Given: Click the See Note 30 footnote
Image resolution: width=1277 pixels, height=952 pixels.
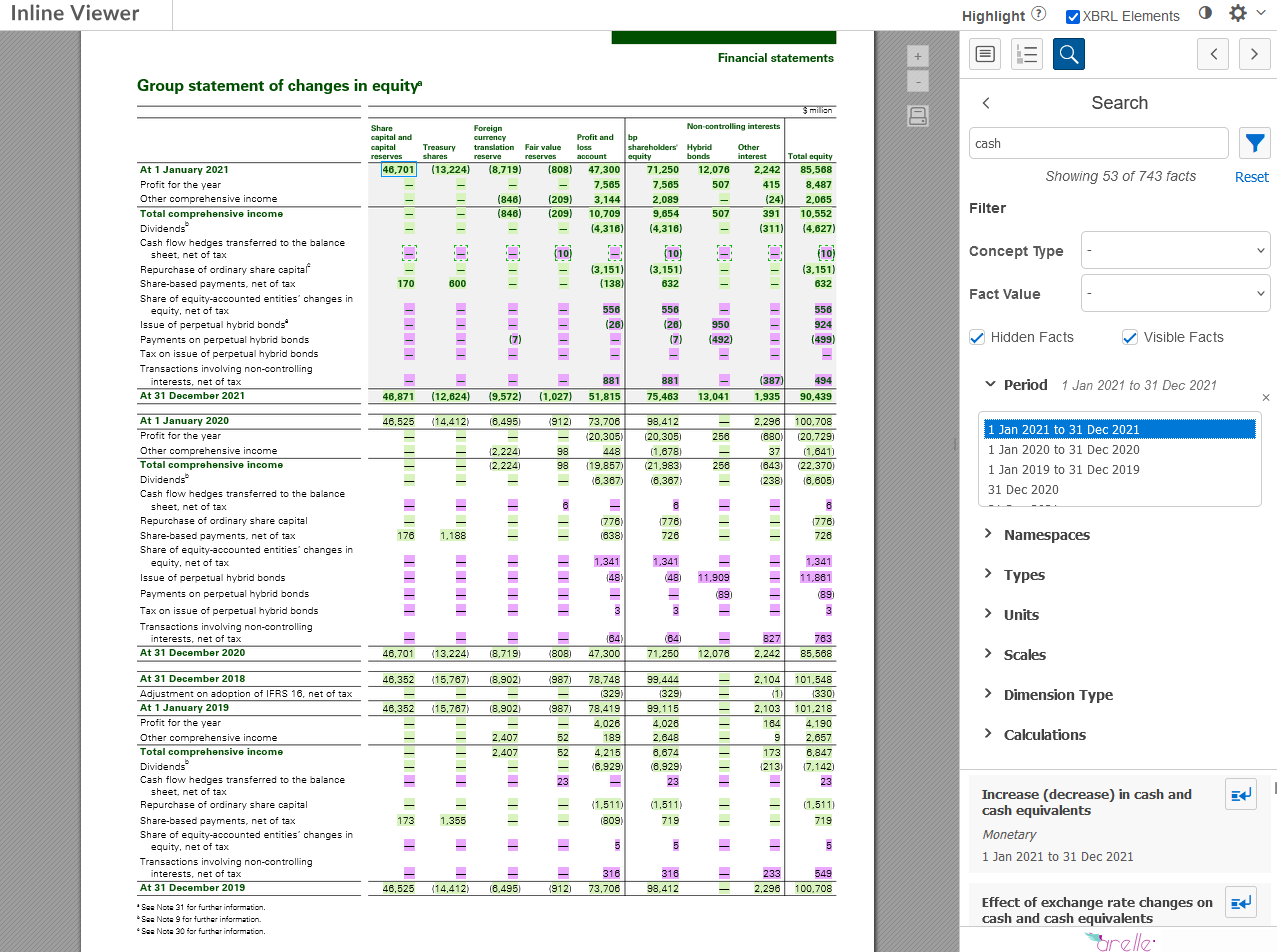Looking at the screenshot, I should click(x=202, y=931).
